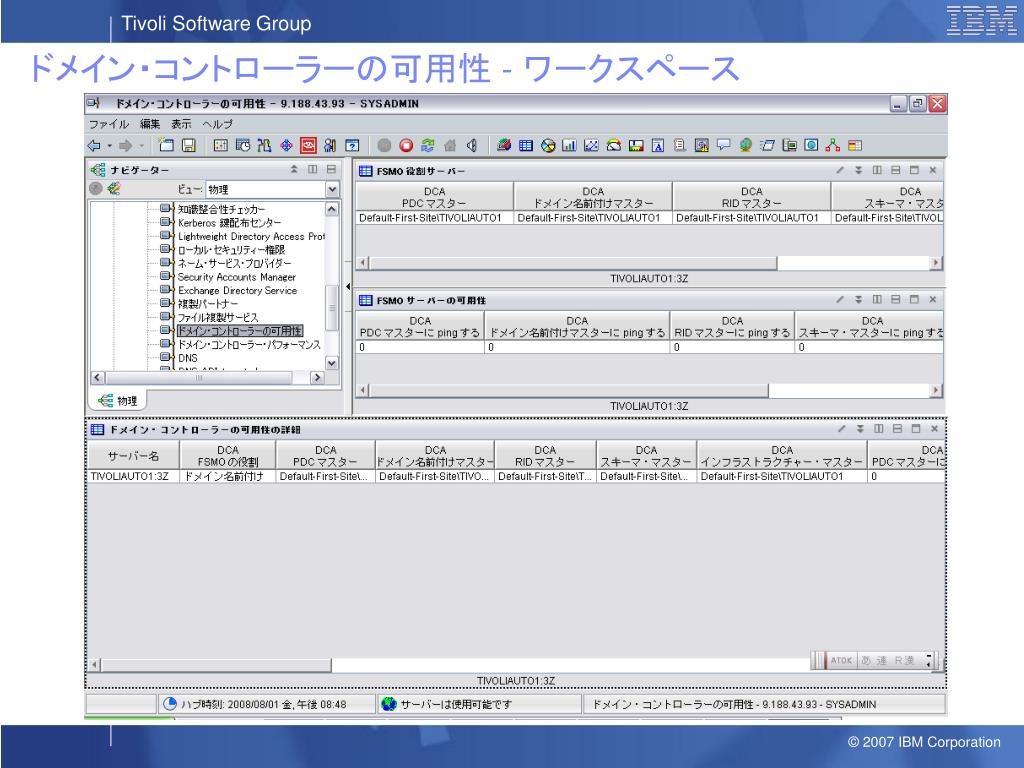Screen dimensions: 1024x768
Task: Open the 表示 menu
Action: pos(182,124)
